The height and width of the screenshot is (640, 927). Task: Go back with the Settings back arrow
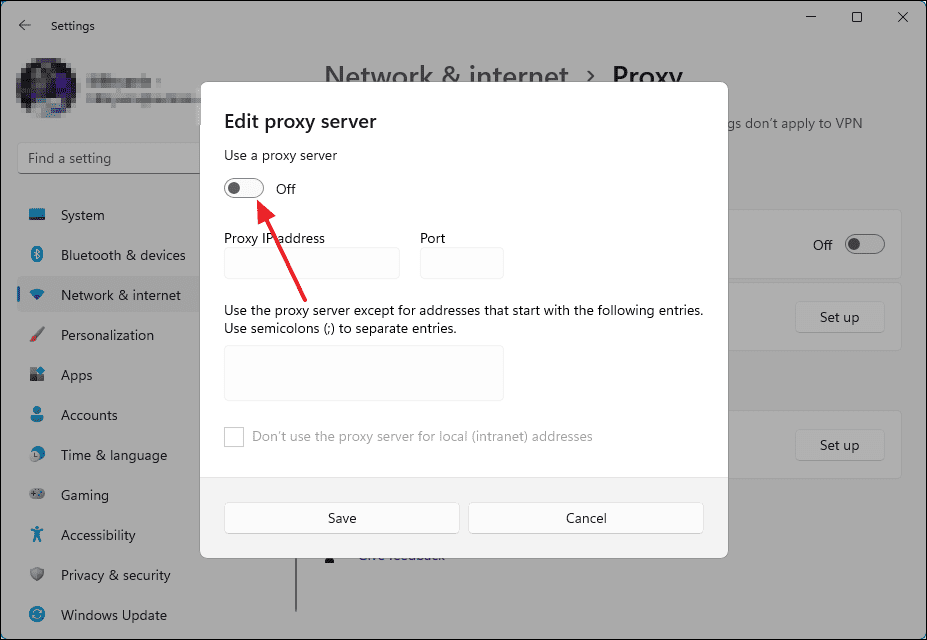click(x=25, y=25)
